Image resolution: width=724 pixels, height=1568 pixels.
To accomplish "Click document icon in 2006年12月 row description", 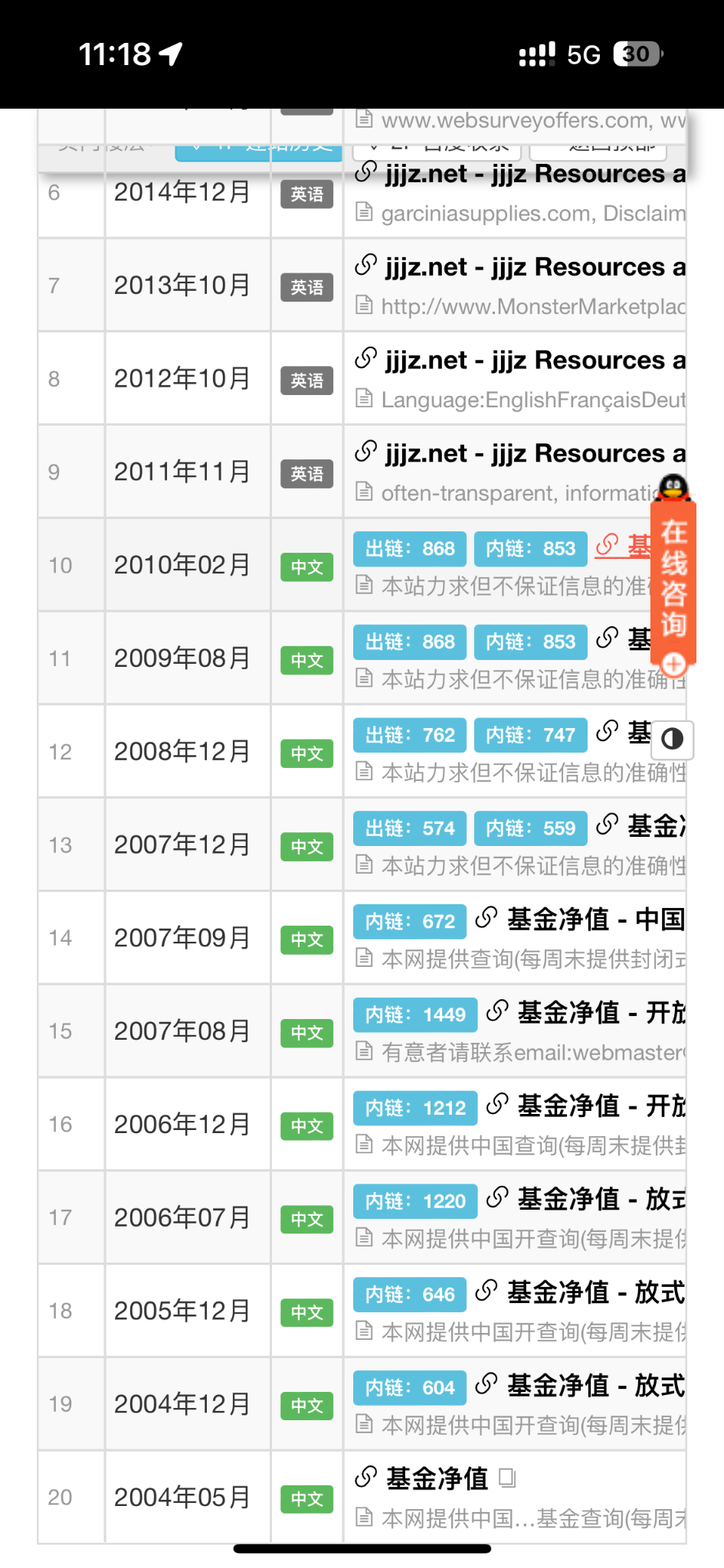I will 365,1145.
